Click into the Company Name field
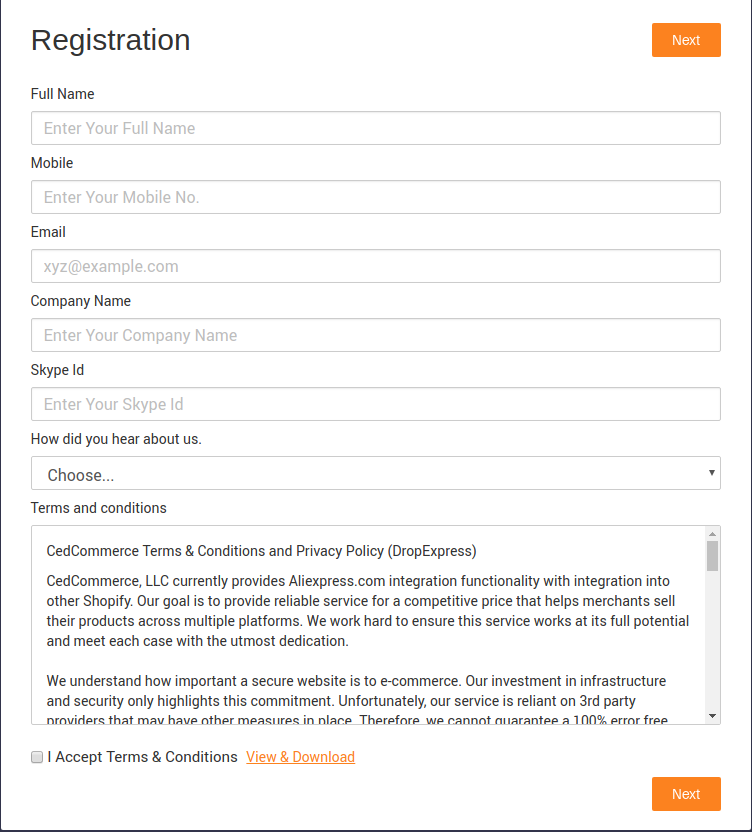This screenshot has width=752, height=832. (375, 335)
